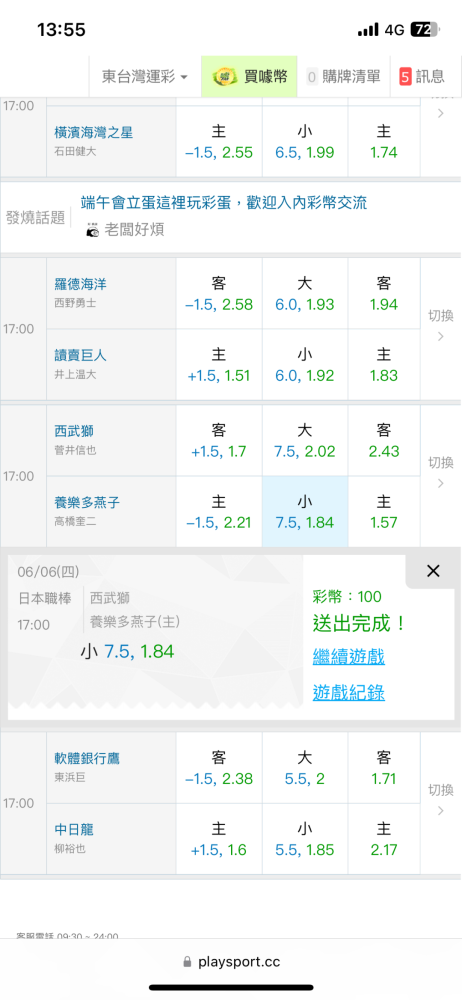Choose 主 1.74 for 橫濱海灣之星
This screenshot has height=1000, width=462.
[x=384, y=142]
